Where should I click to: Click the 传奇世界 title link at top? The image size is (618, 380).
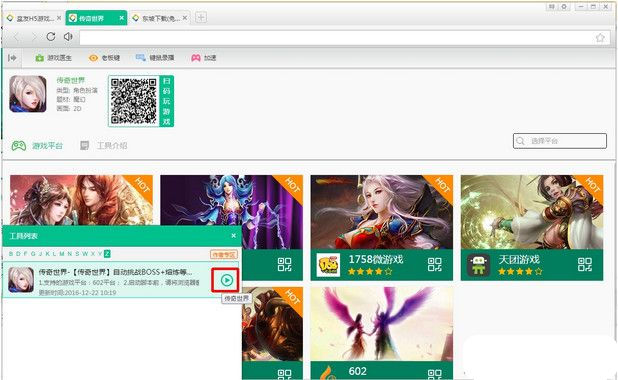(71, 80)
